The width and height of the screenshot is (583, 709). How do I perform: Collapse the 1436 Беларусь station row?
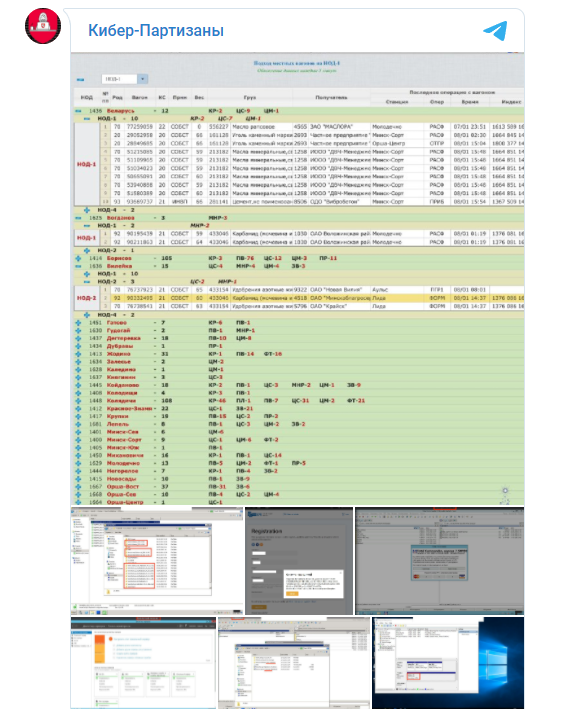(x=78, y=111)
